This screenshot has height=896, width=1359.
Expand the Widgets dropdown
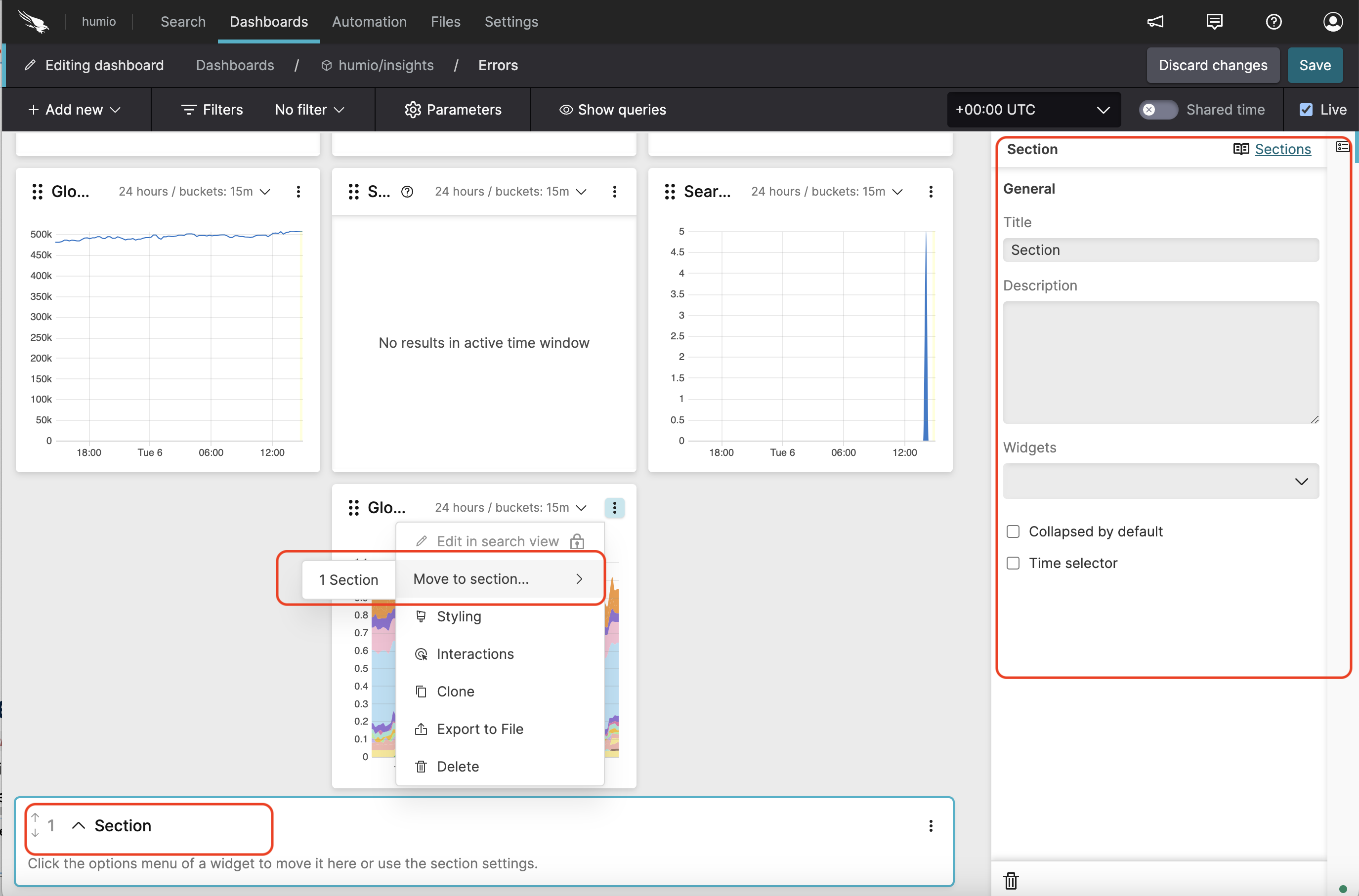click(x=1161, y=481)
